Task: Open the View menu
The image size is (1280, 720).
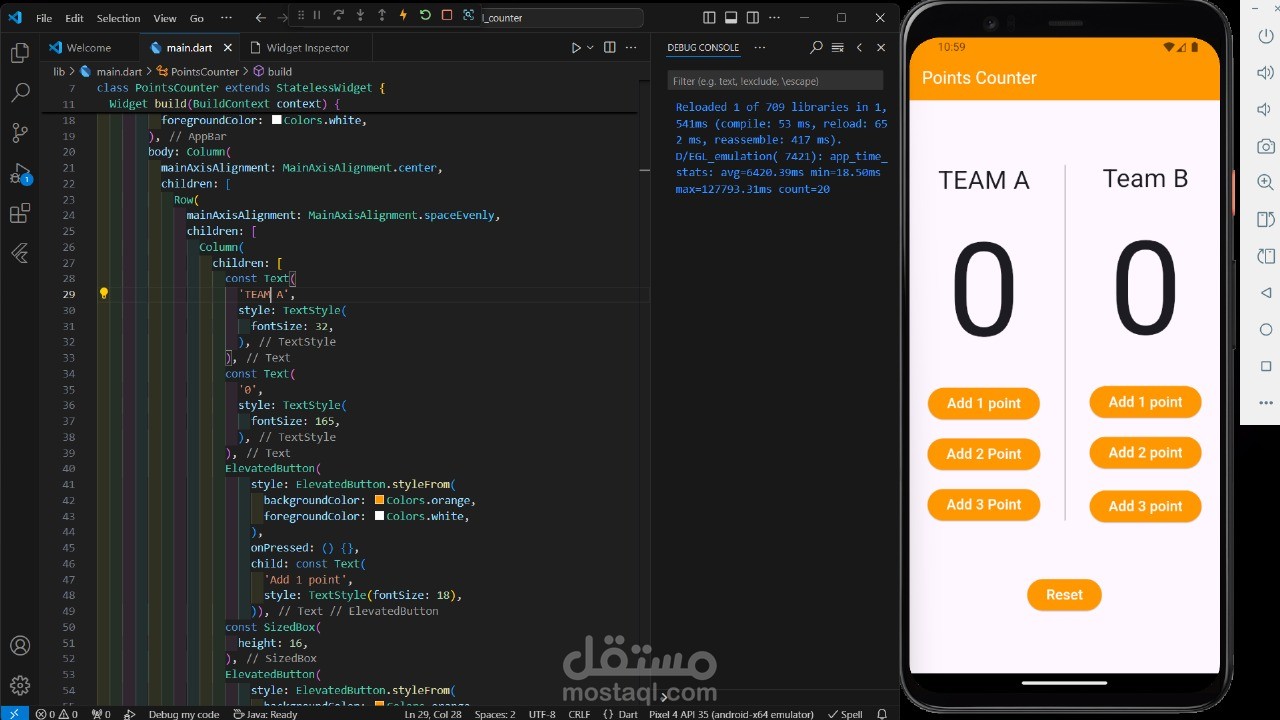Action: pos(165,18)
